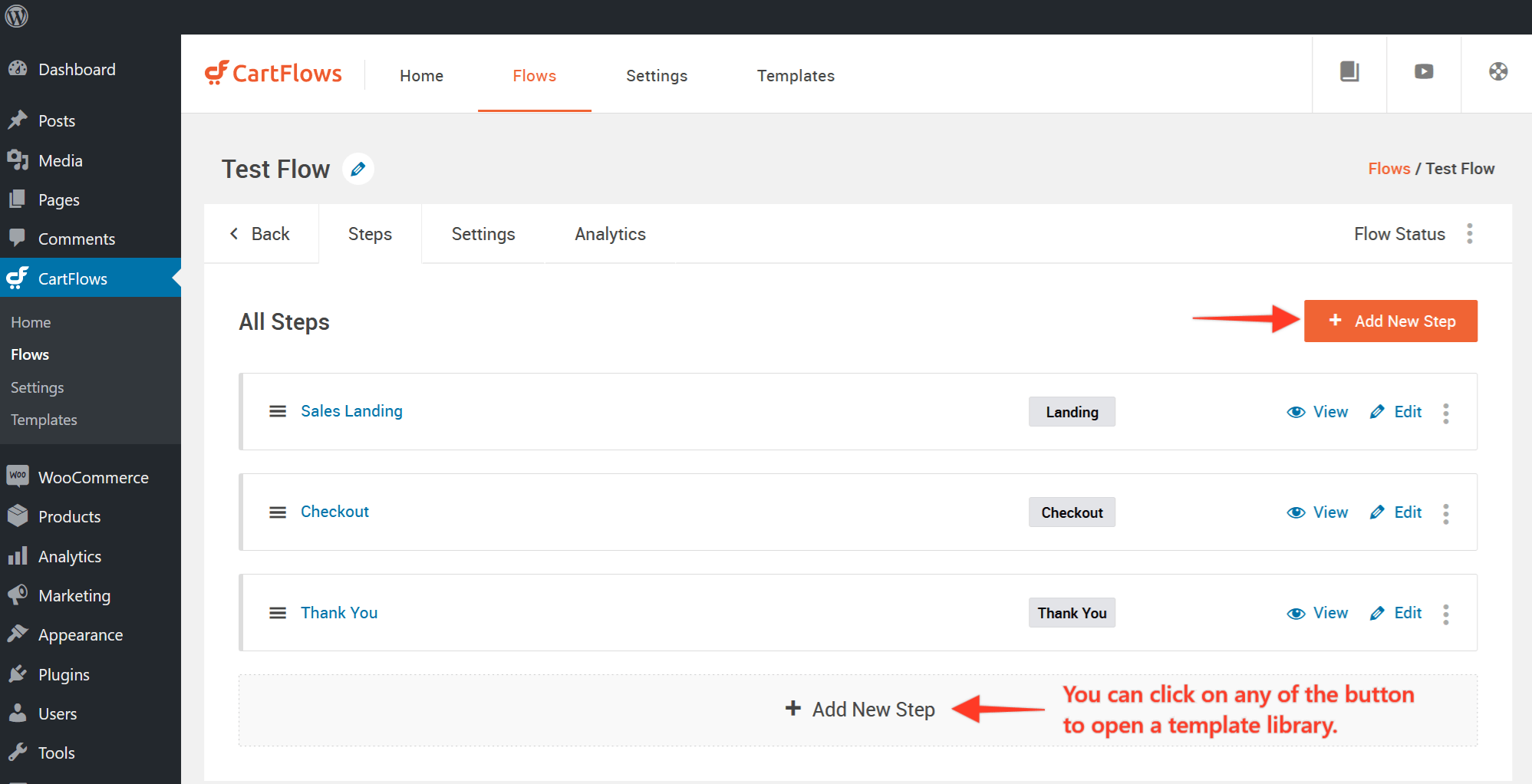1532x784 pixels.
Task: Click the support lifebuoy icon
Action: 1497,72
